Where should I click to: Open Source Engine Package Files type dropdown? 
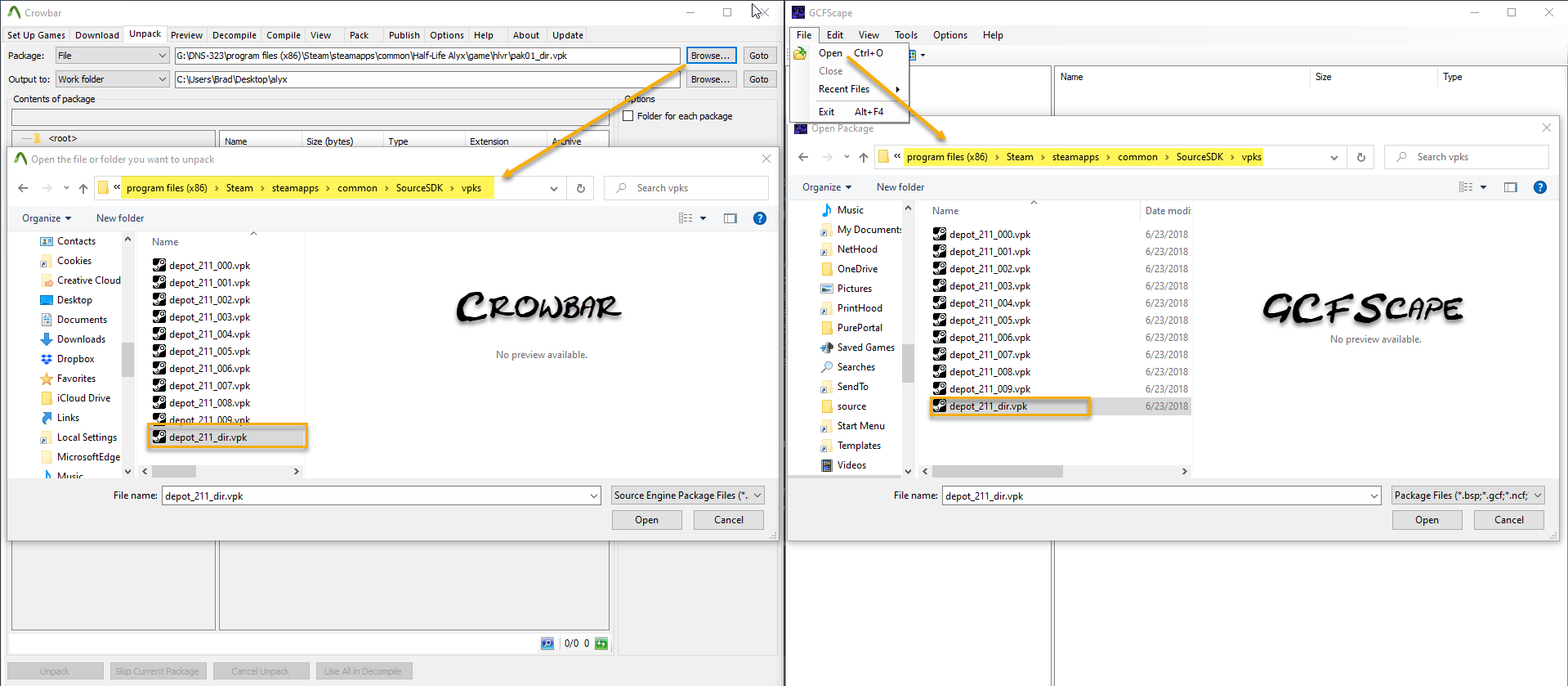(x=688, y=495)
